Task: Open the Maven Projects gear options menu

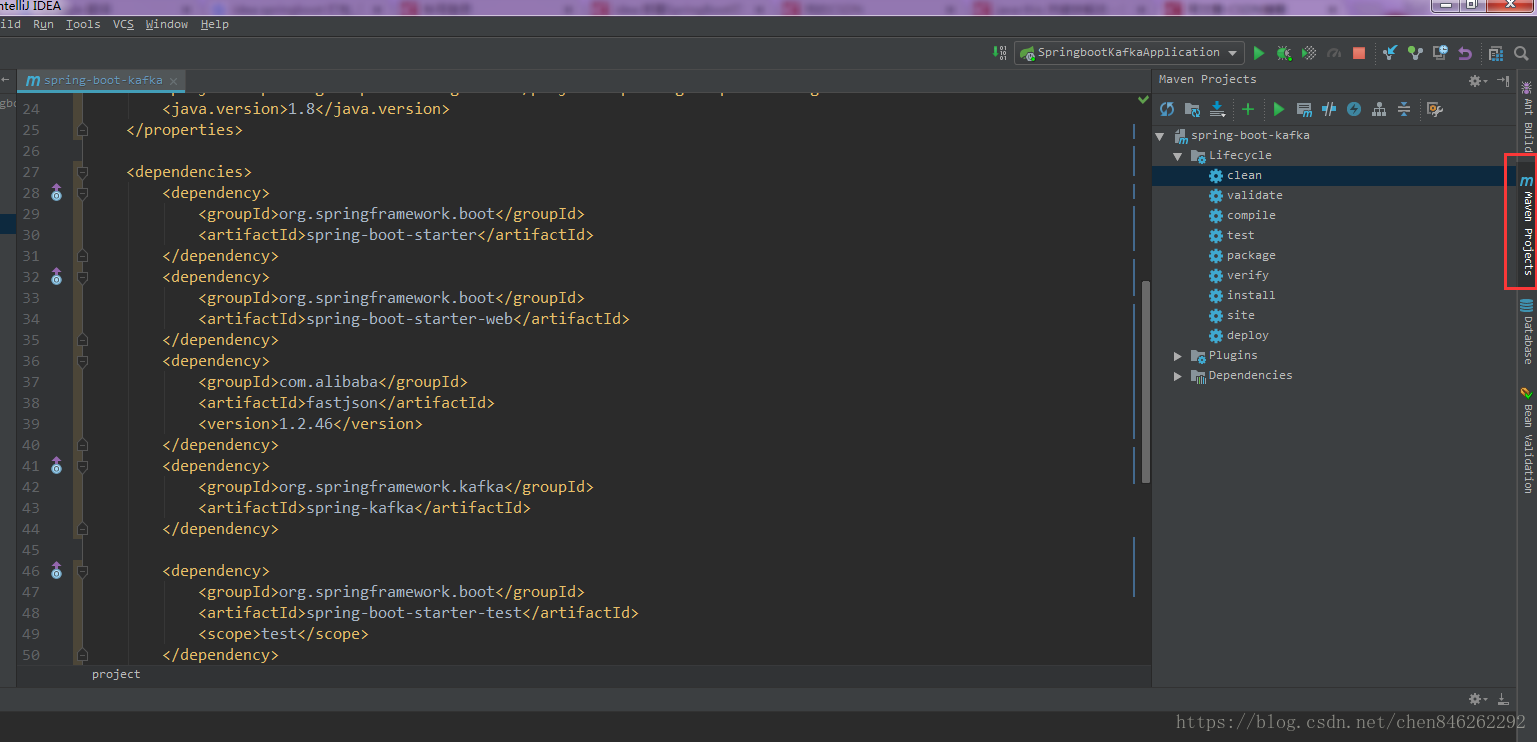Action: coord(1477,81)
